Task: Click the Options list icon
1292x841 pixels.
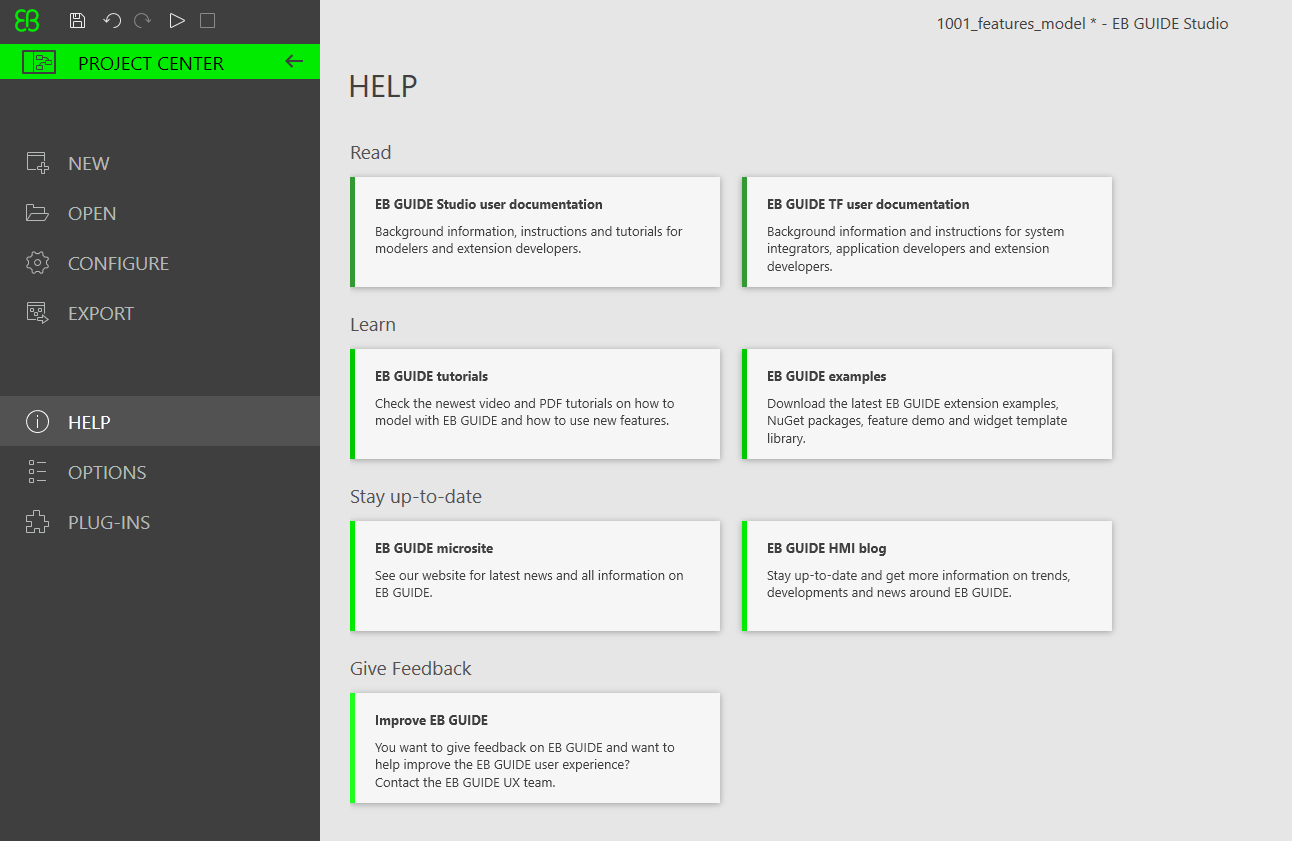Action: pos(37,472)
